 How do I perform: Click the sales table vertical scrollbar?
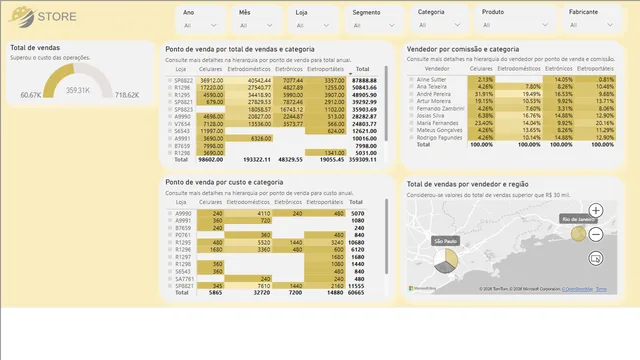386,104
